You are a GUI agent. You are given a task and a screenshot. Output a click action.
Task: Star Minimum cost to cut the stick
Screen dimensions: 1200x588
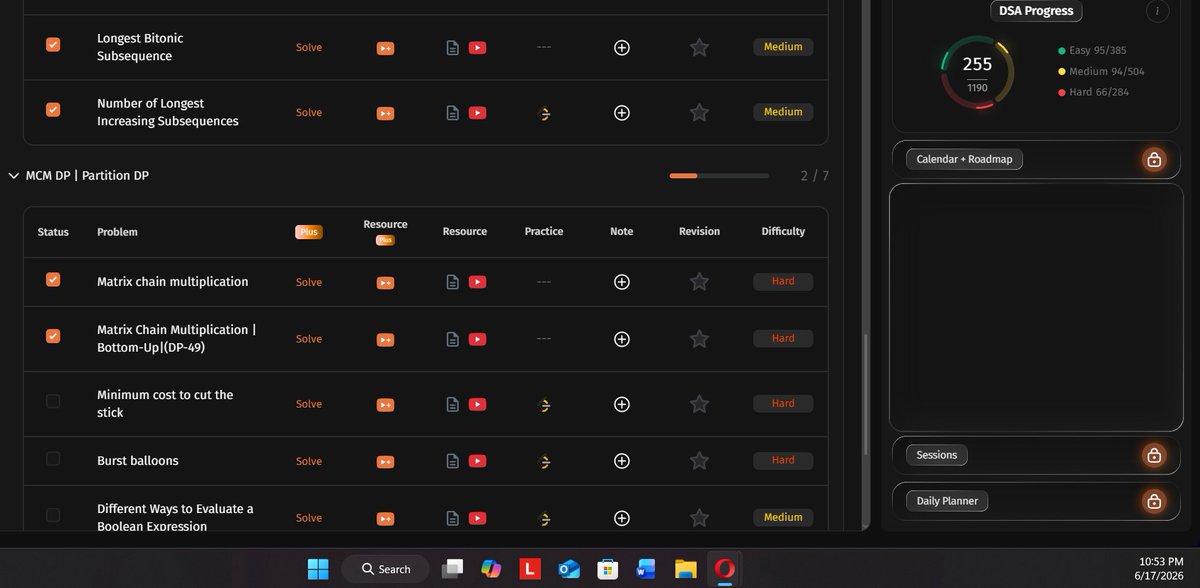point(699,404)
